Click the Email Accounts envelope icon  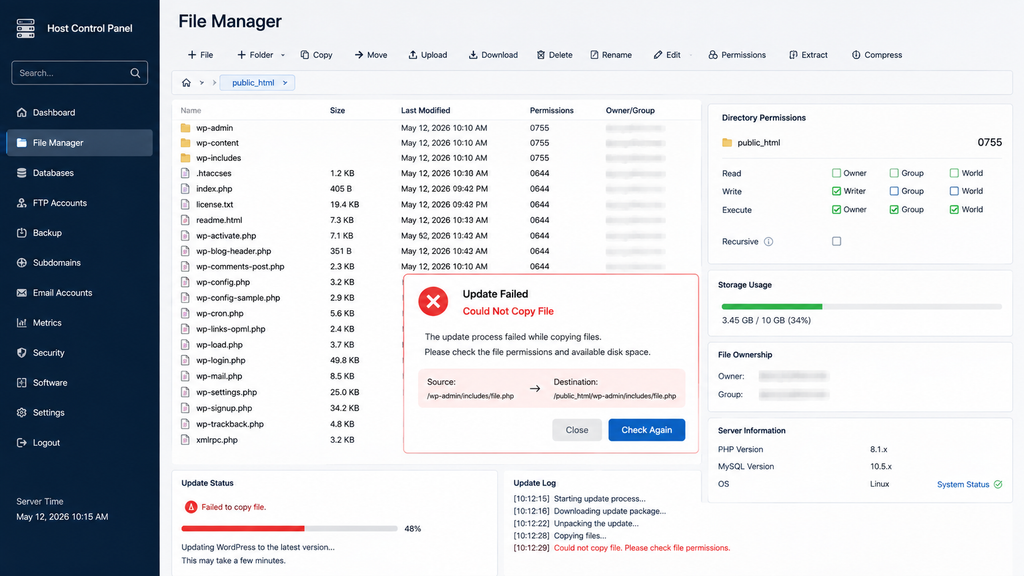pyautogui.click(x=22, y=293)
